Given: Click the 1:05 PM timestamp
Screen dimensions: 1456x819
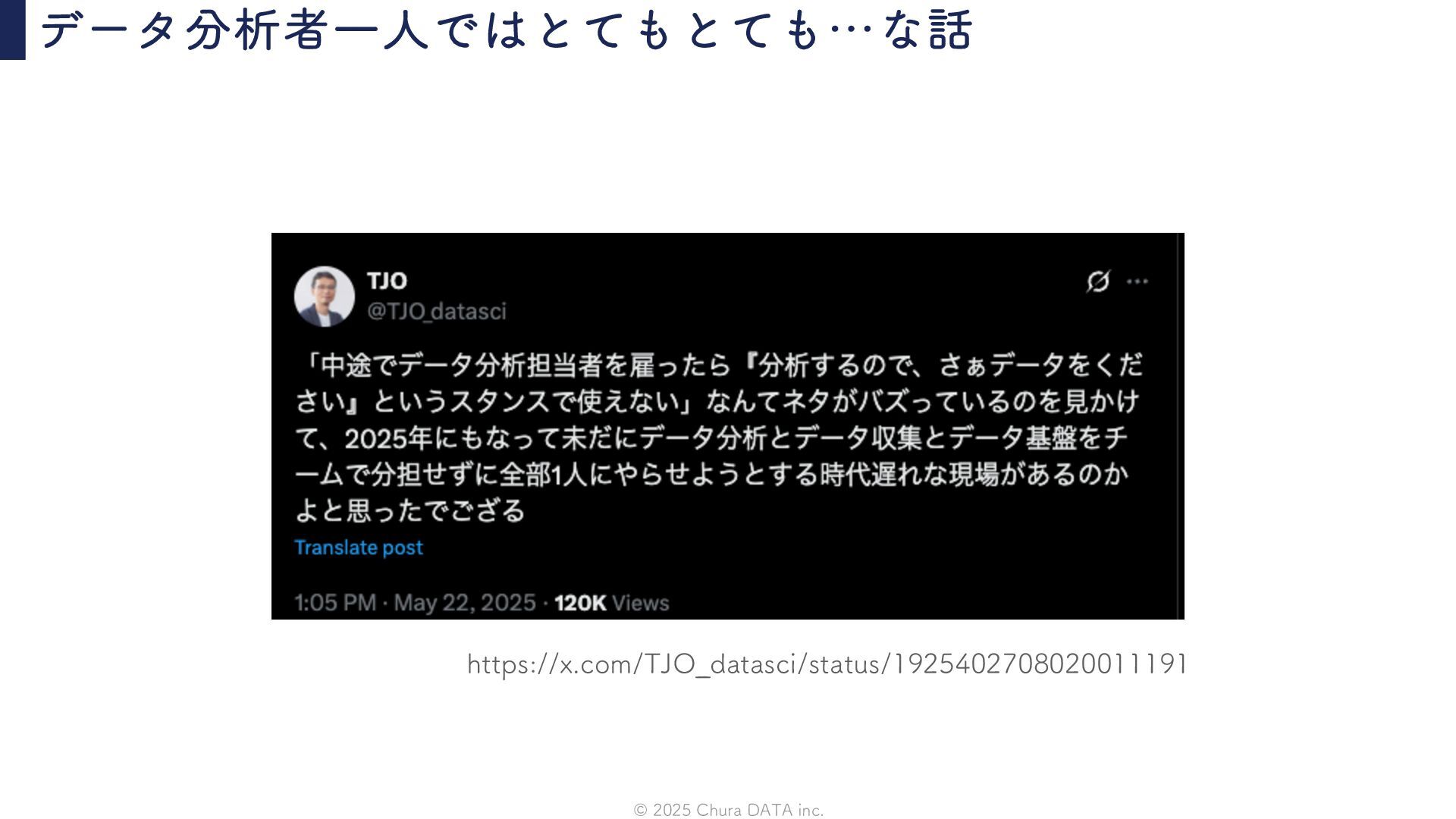Looking at the screenshot, I should [335, 603].
